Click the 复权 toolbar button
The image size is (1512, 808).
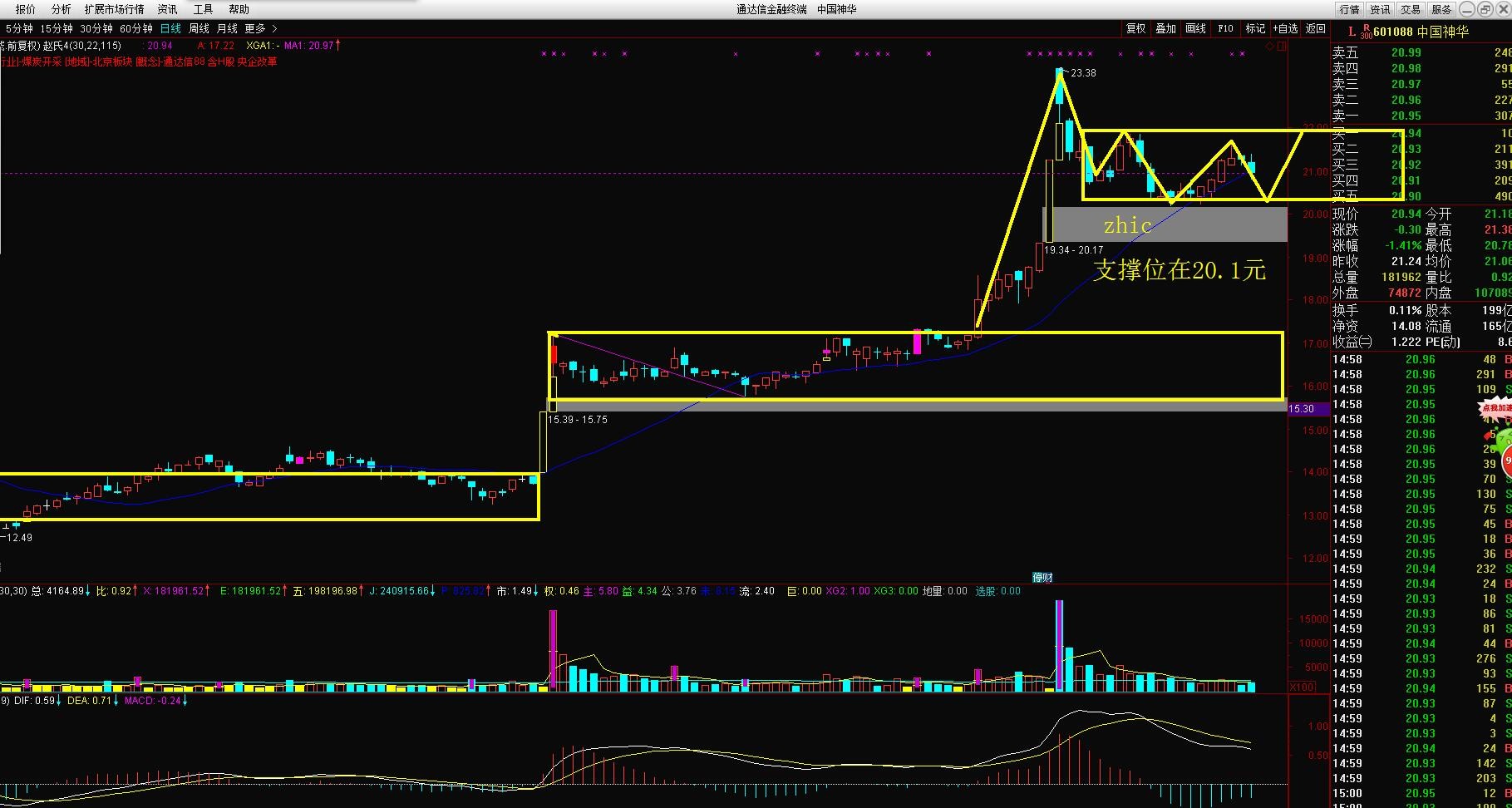[1135, 28]
